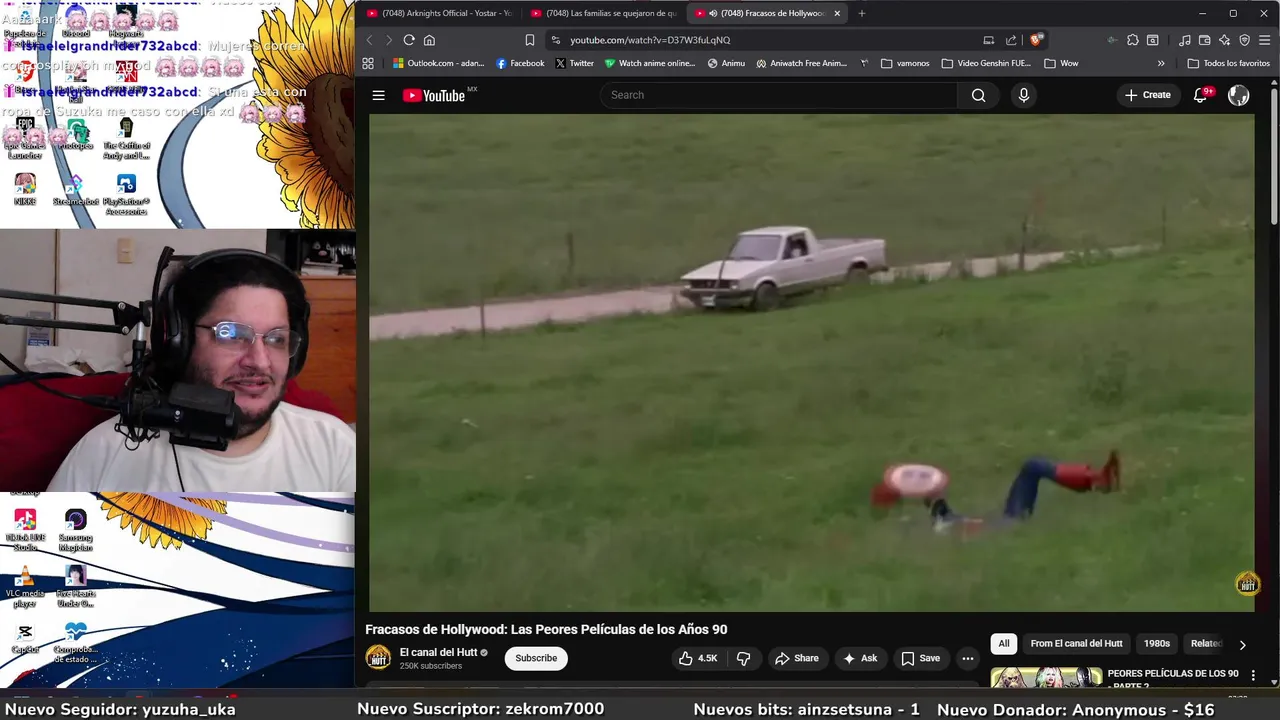
Task: Open the Facebook bookmark
Action: [x=520, y=63]
